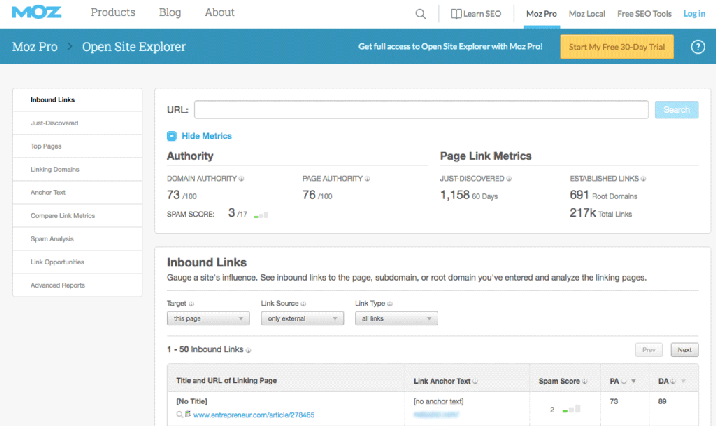The image size is (716, 426).
Task: Click Just-Discovered info icon
Action: pos(509,179)
